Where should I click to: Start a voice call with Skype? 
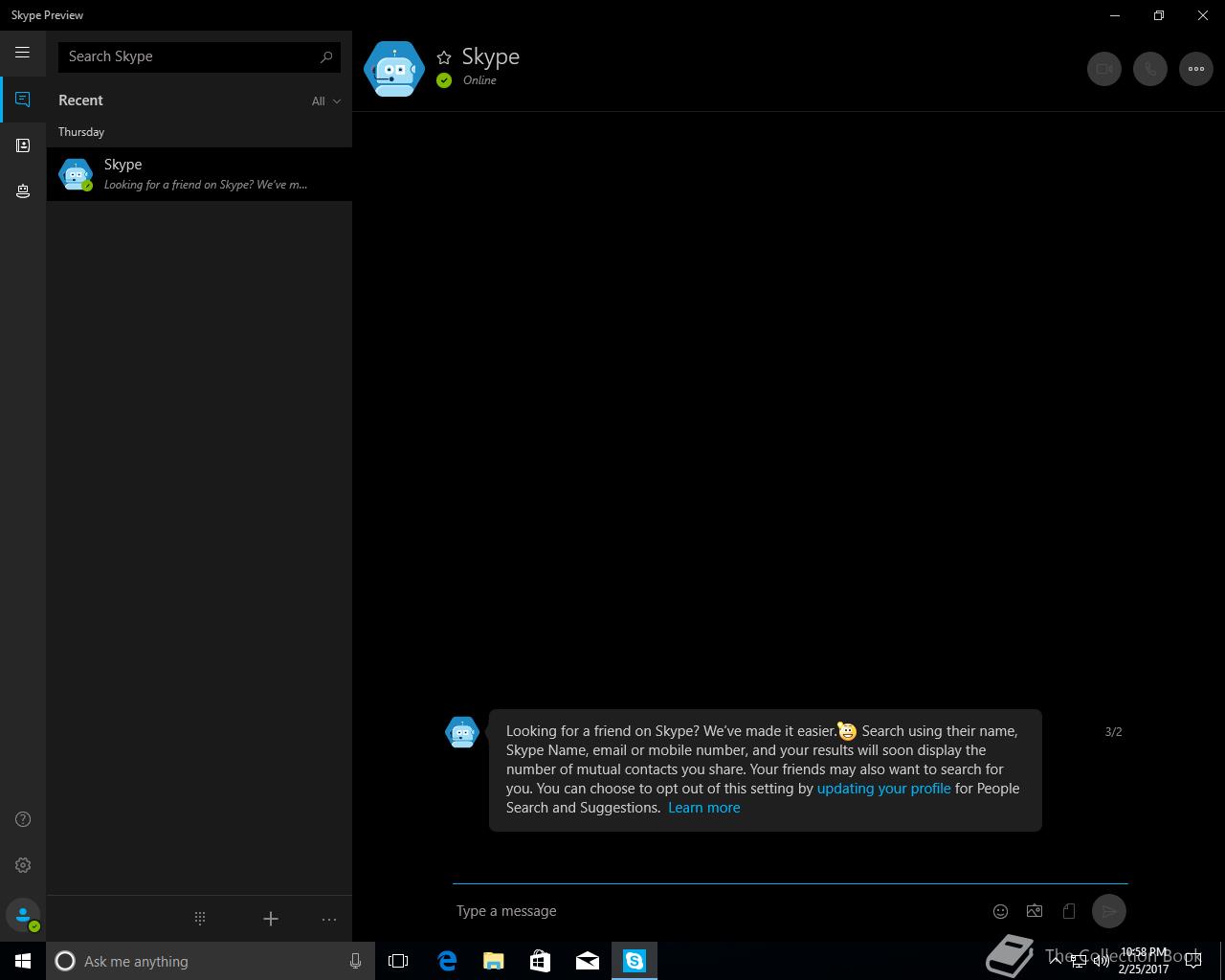(x=1150, y=69)
